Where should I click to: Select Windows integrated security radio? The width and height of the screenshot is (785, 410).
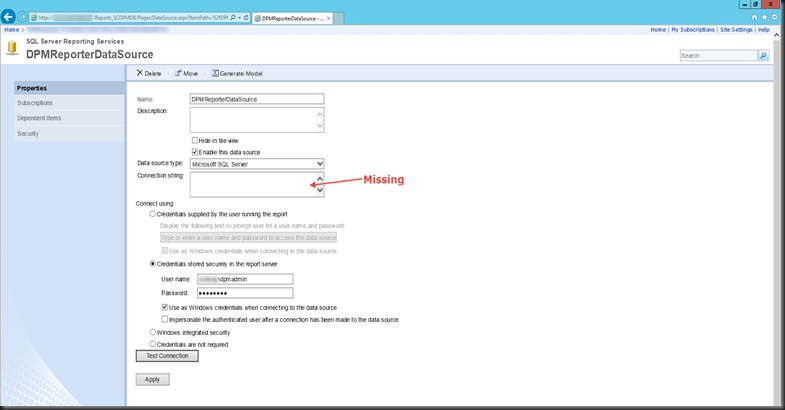click(153, 332)
